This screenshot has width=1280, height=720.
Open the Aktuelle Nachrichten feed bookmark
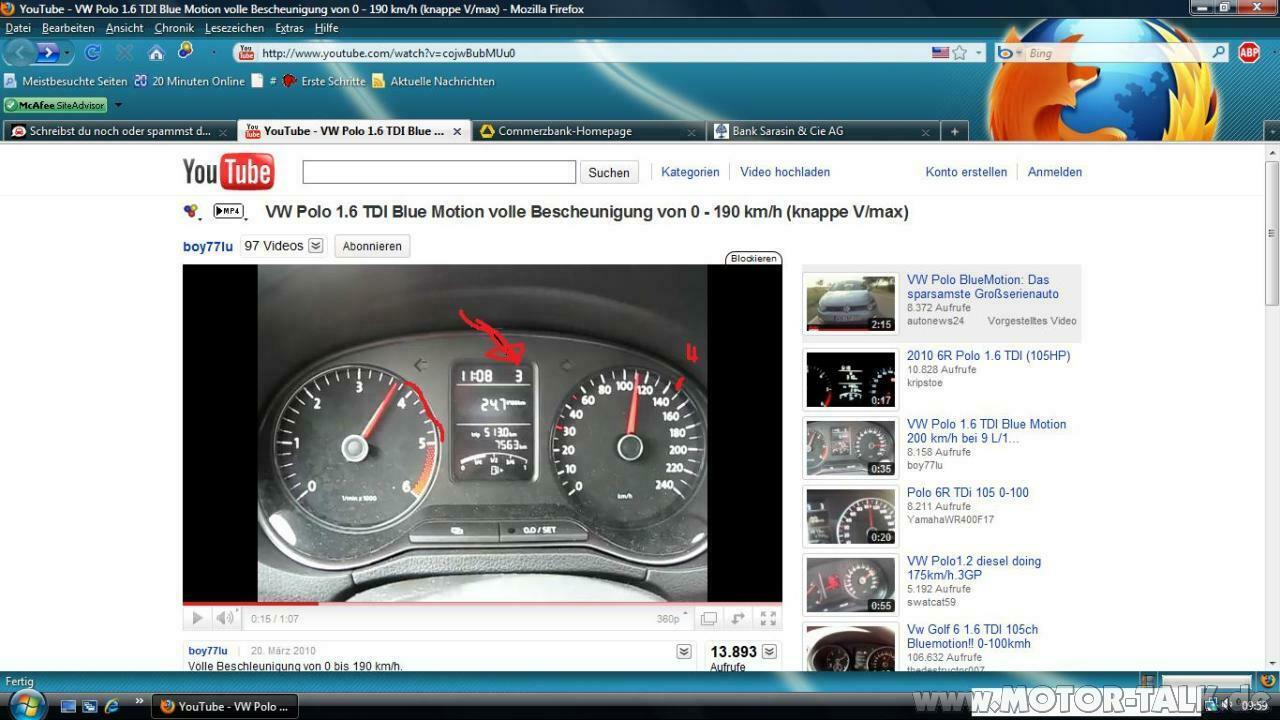click(x=433, y=81)
